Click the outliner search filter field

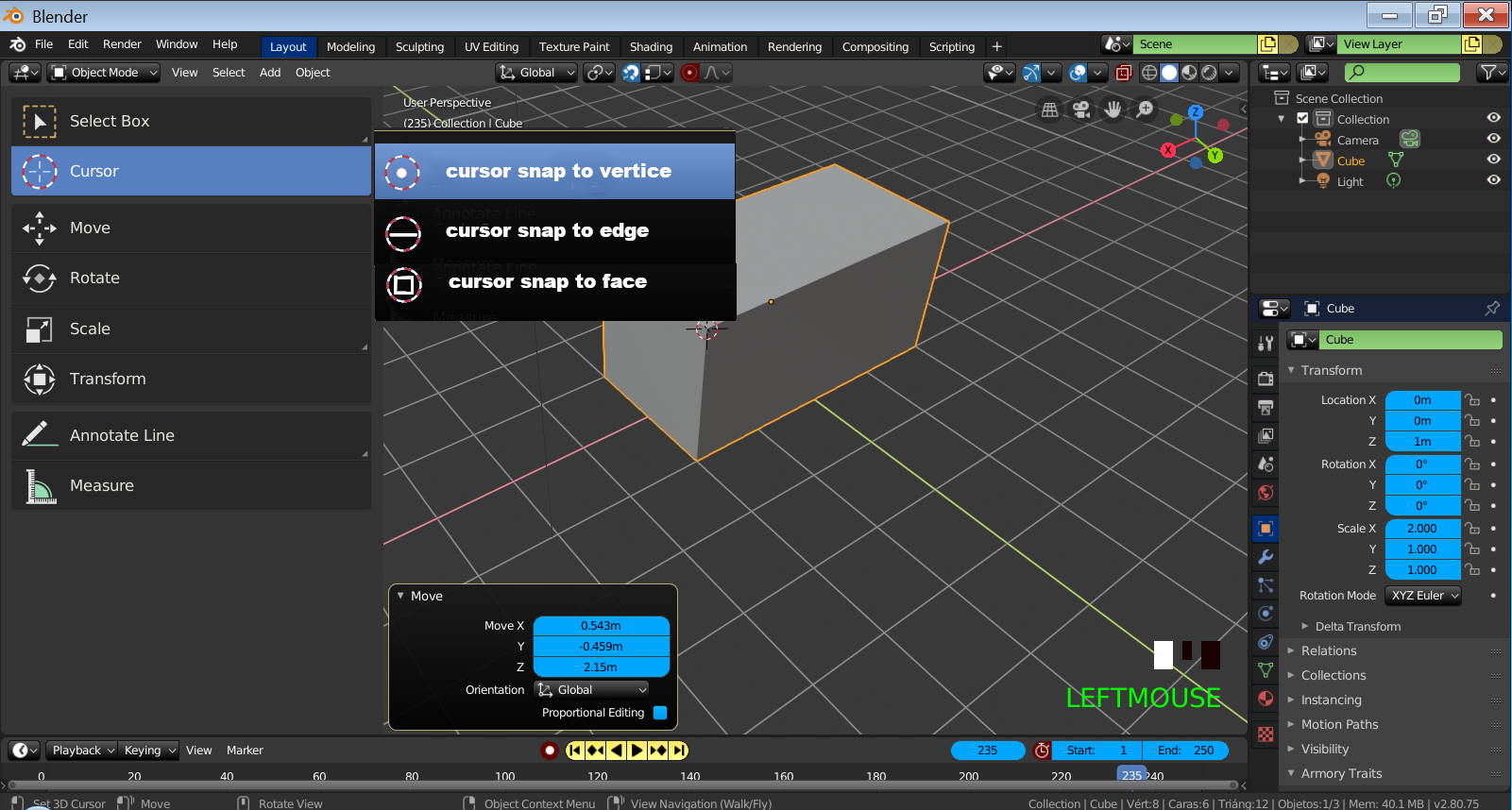coord(1402,73)
